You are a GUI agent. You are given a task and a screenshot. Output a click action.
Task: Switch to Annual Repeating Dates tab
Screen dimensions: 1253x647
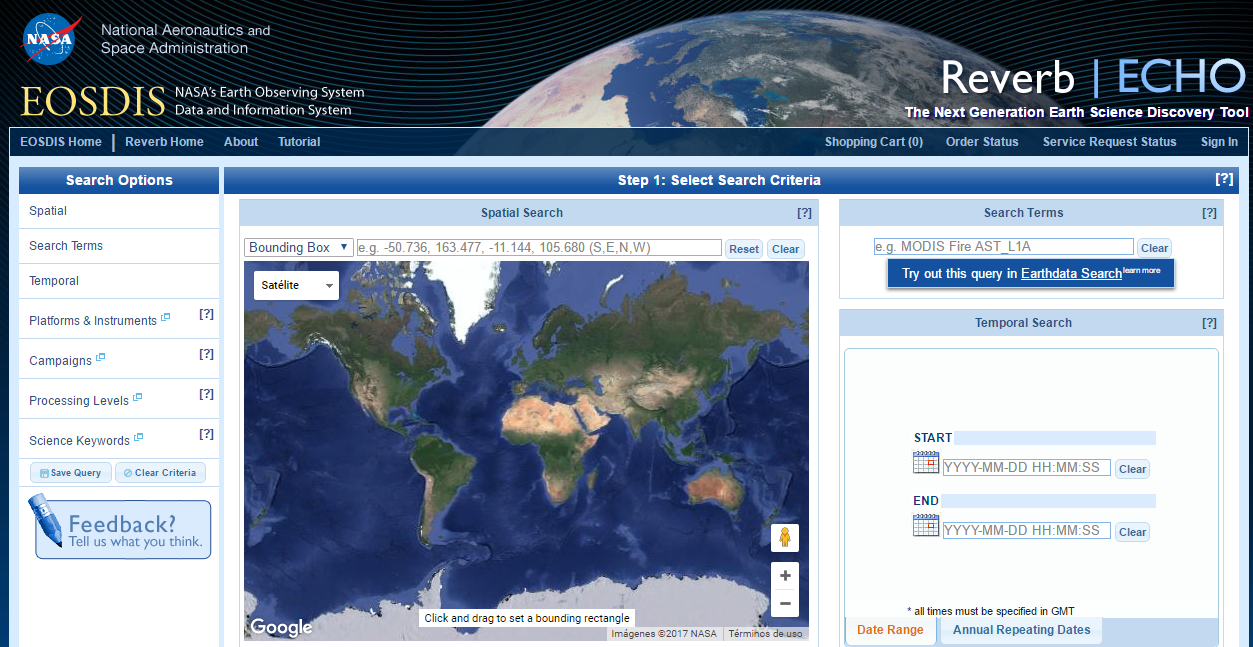[1021, 630]
